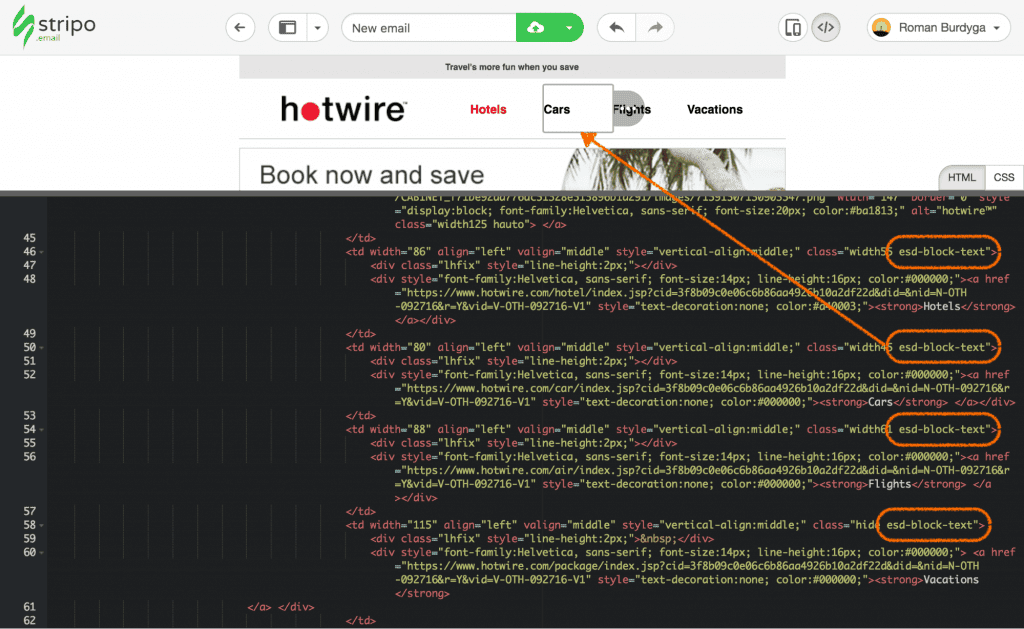The width and height of the screenshot is (1024, 629).
Task: Expand the layout view dropdown arrow
Action: [317, 28]
